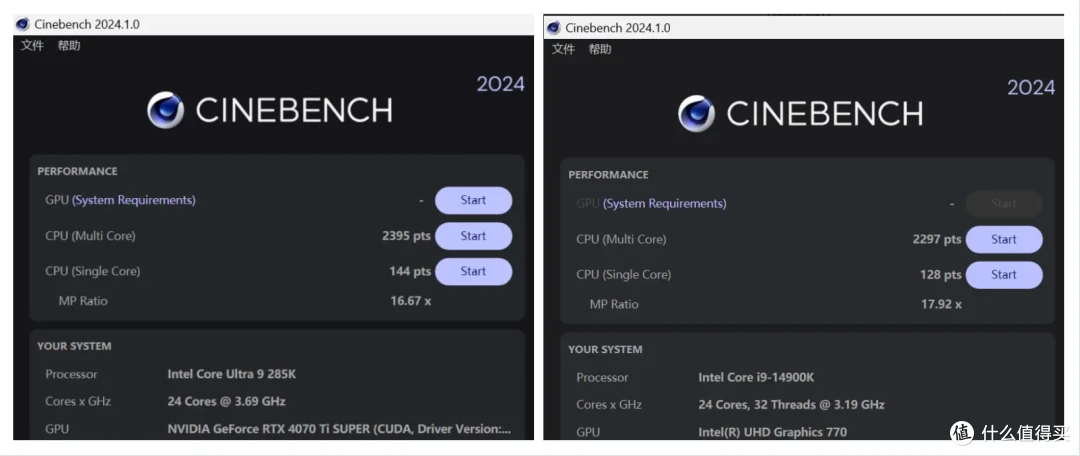
Task: Click the Intel Core i9-14900K processor text
Action: pos(757,377)
